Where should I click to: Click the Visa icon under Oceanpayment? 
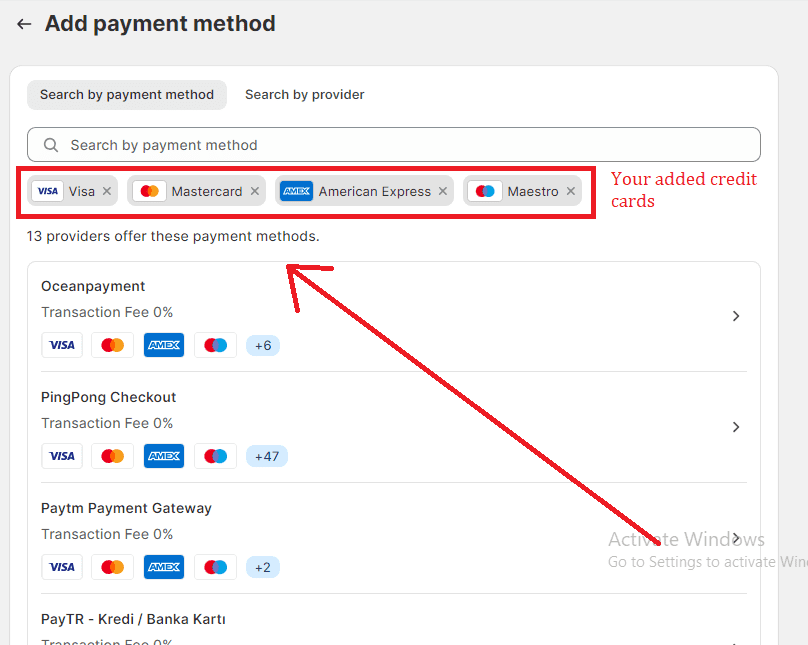pos(62,345)
